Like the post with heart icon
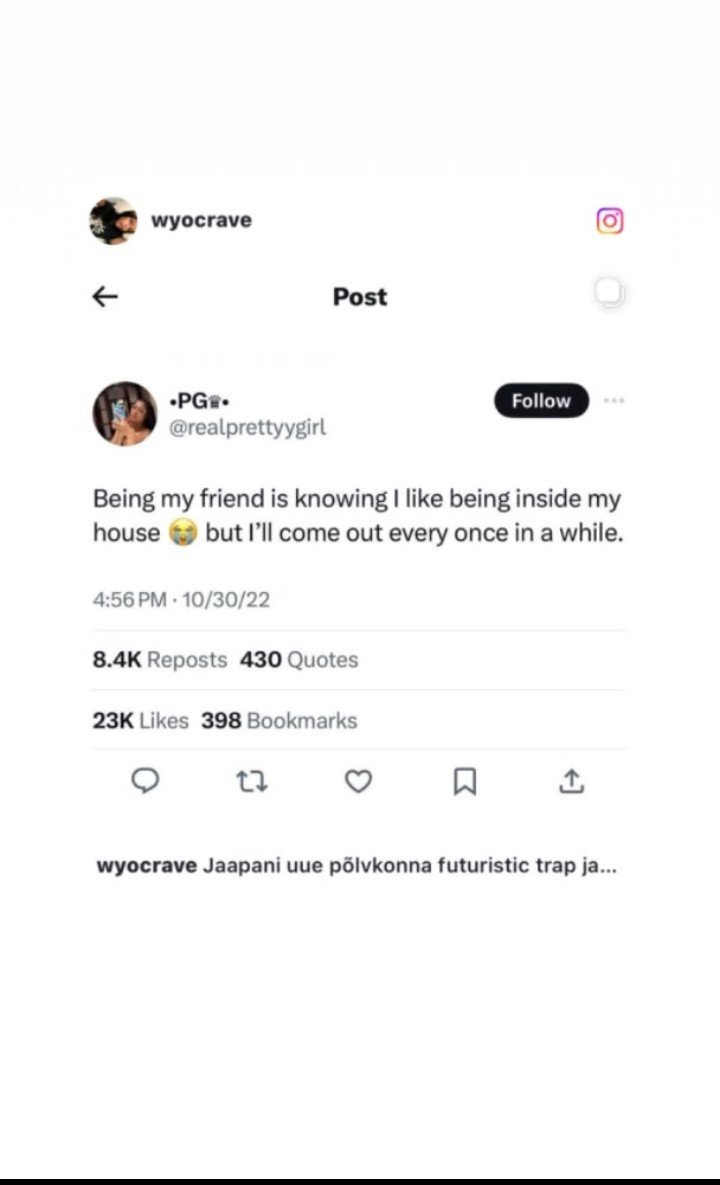This screenshot has width=720, height=1185. [x=358, y=781]
